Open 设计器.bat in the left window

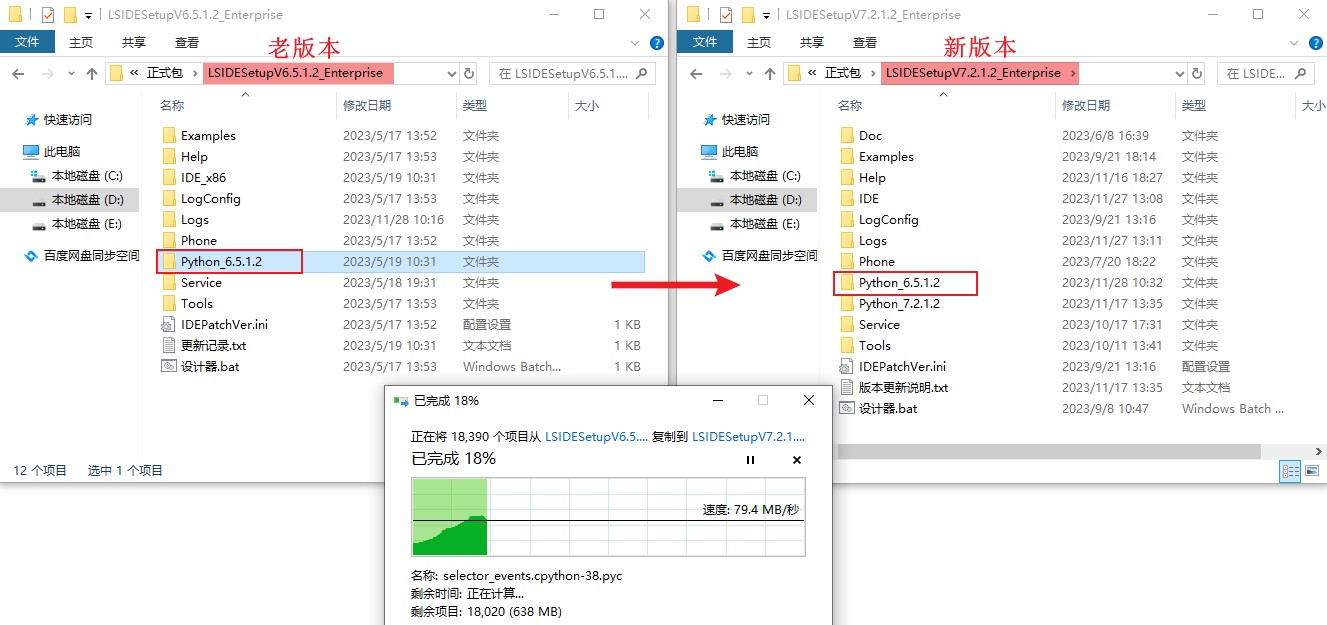click(209, 366)
